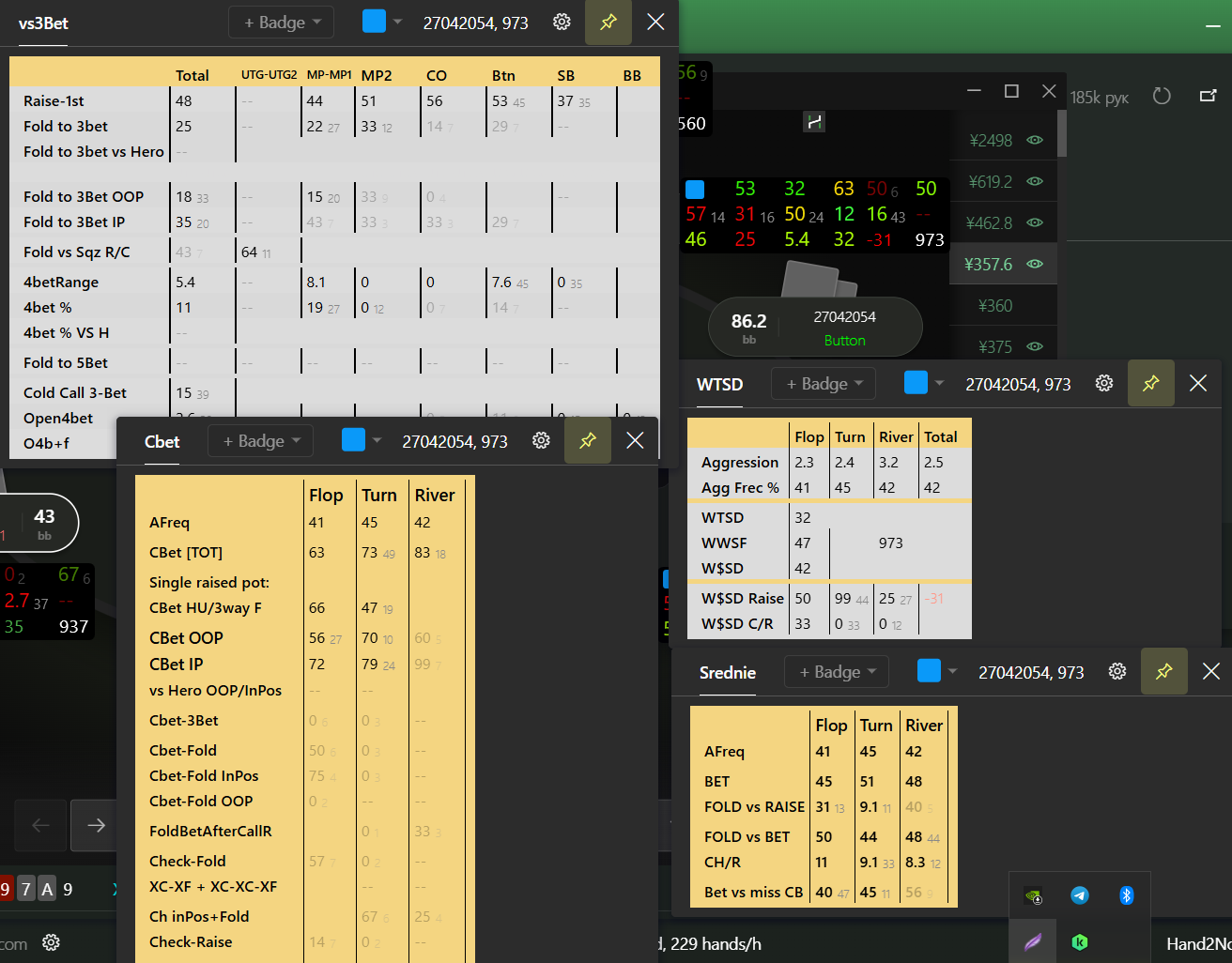Select the Cbet tab label
Screen dimensions: 1232x963
tap(162, 442)
